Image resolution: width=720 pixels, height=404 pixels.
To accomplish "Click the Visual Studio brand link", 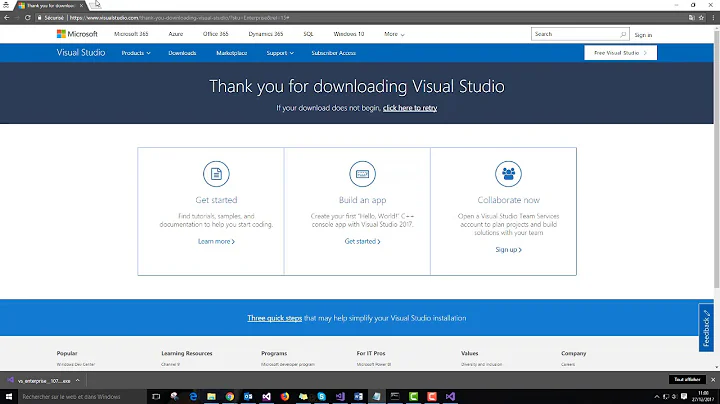I will [81, 52].
